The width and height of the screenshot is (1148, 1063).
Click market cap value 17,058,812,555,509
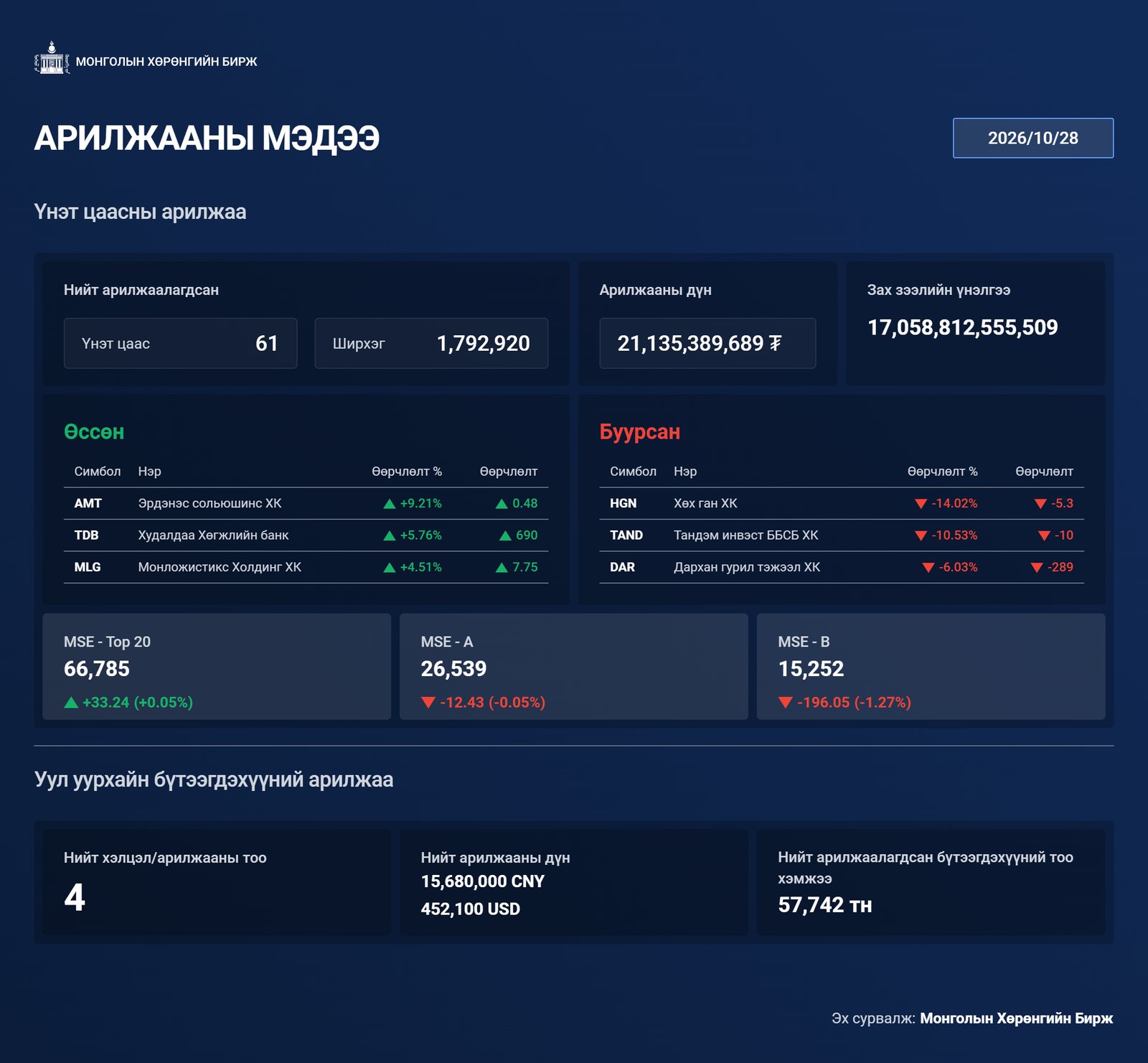pos(962,327)
